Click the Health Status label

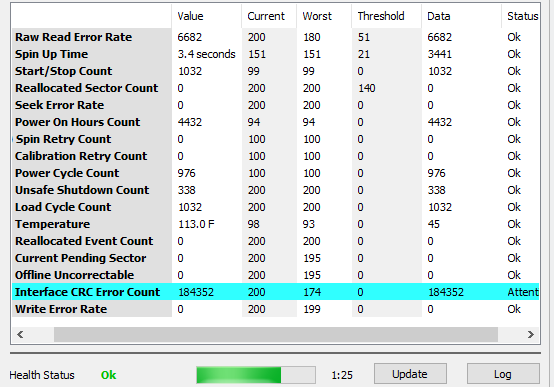point(42,375)
